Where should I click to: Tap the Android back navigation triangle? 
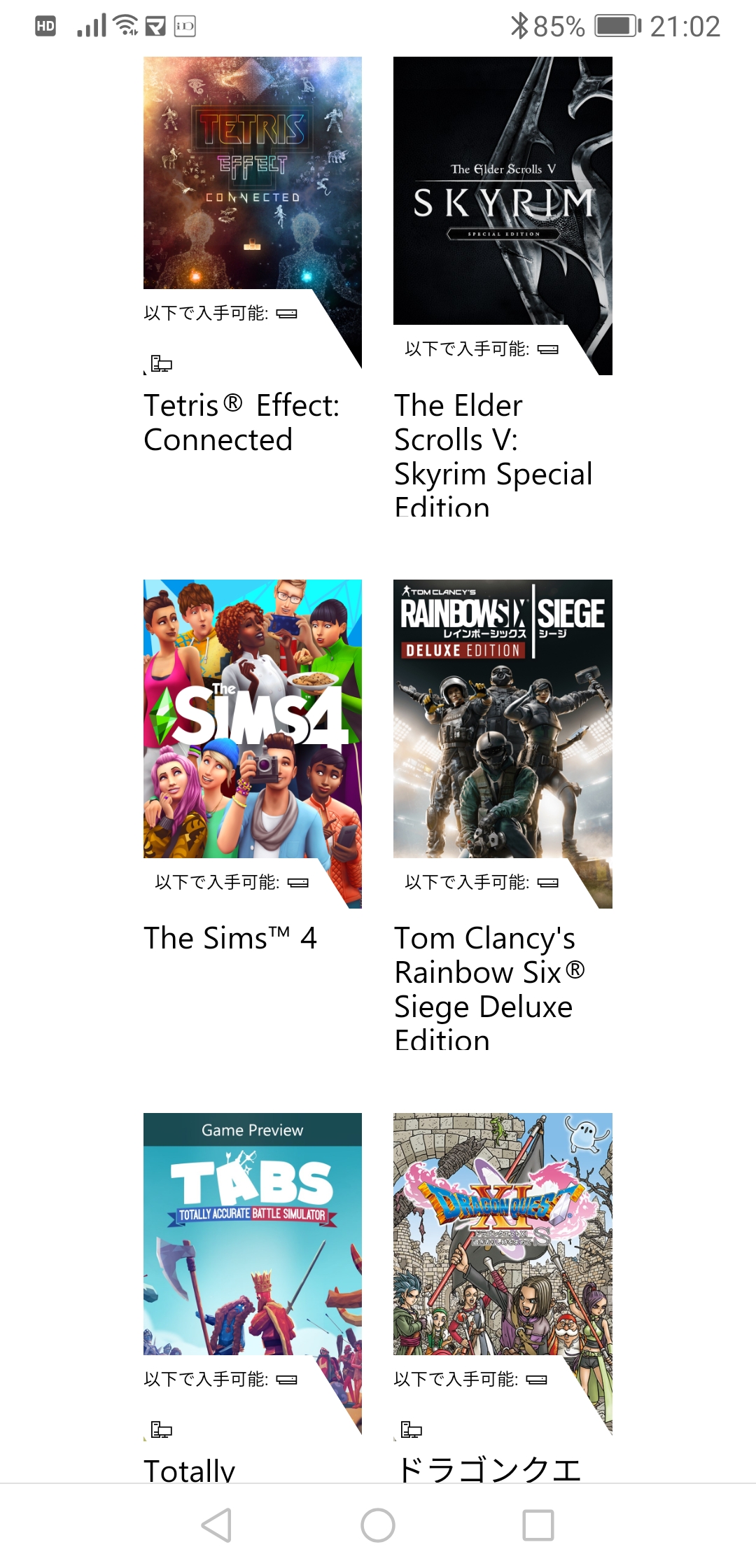click(216, 1525)
